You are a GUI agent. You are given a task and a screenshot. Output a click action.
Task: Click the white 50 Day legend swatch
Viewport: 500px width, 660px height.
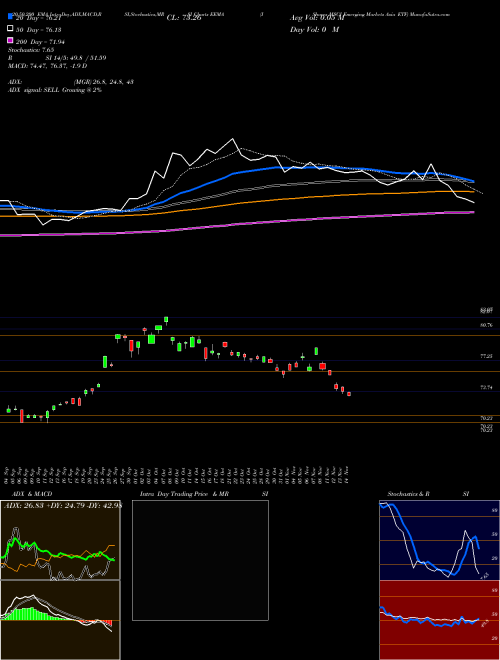[x=10, y=29]
